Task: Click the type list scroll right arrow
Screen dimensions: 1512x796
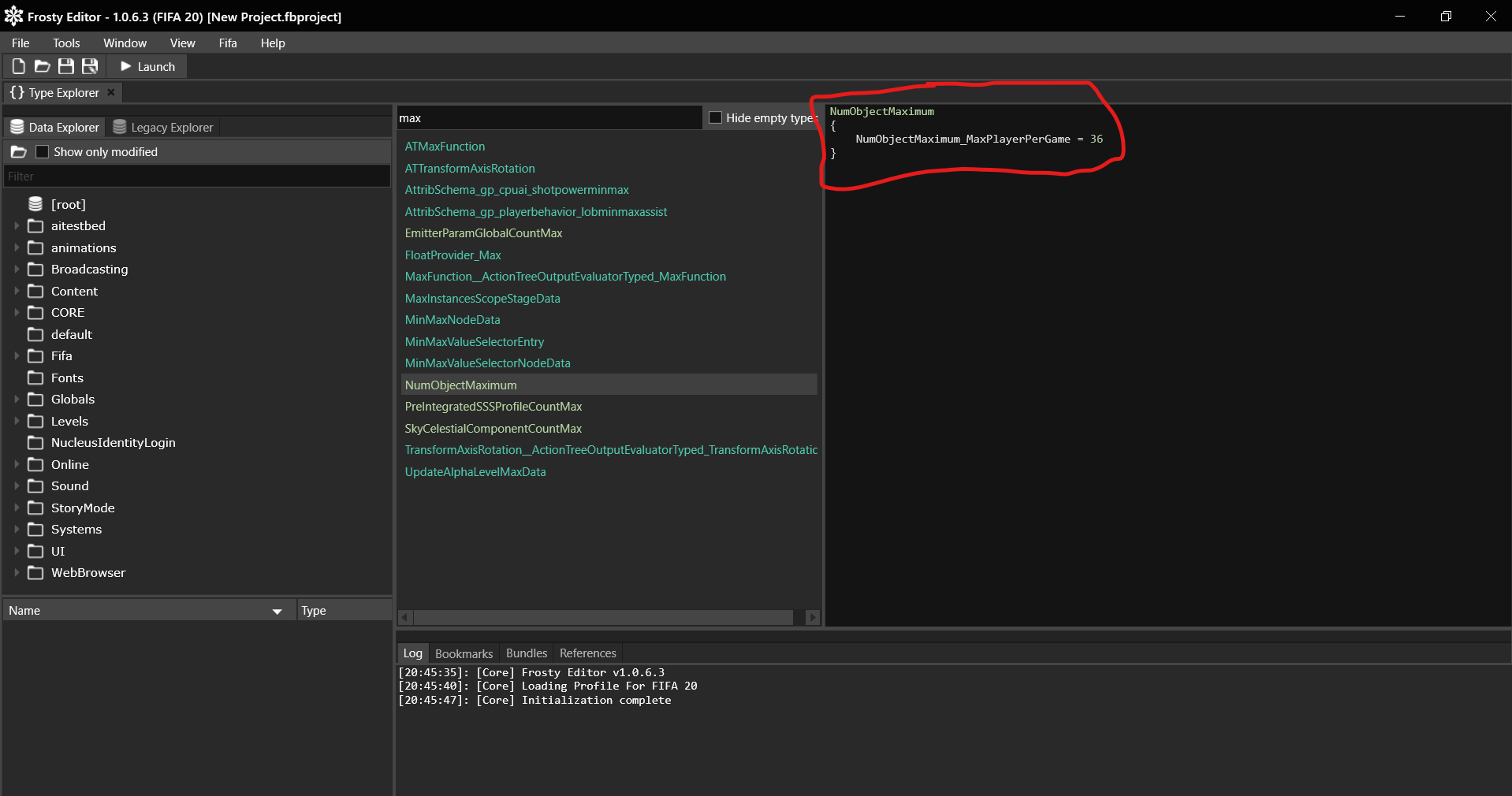Action: (x=813, y=617)
